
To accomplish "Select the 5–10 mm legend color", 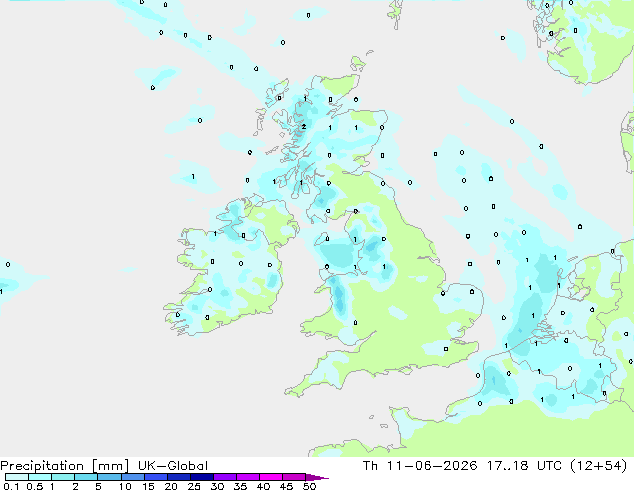I will [x=109, y=477].
